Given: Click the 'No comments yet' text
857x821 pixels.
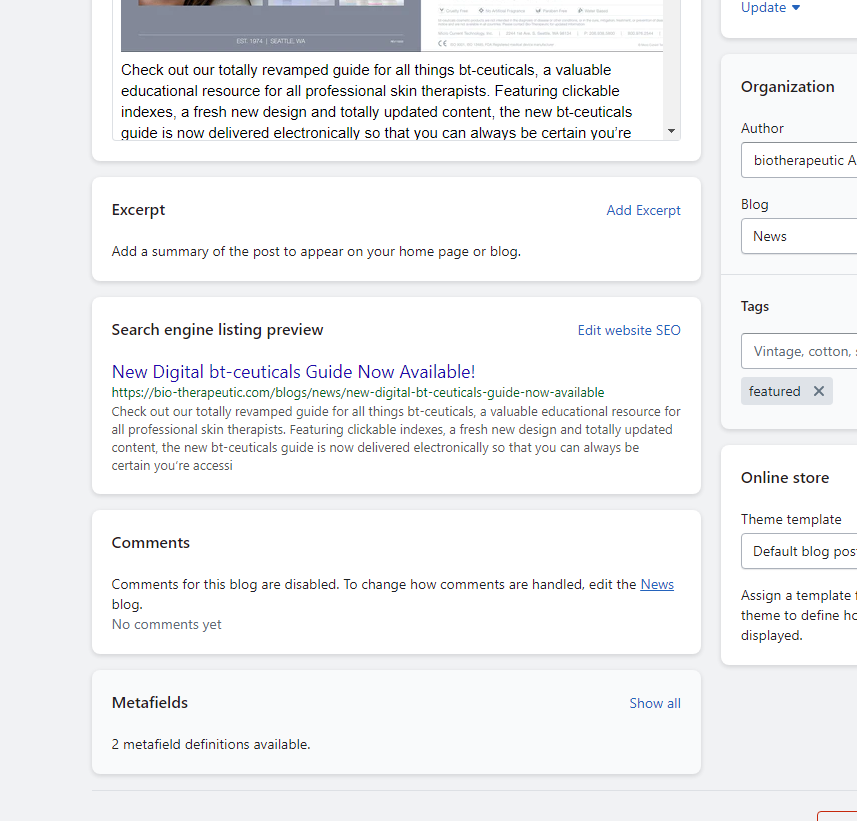Looking at the screenshot, I should click(167, 624).
